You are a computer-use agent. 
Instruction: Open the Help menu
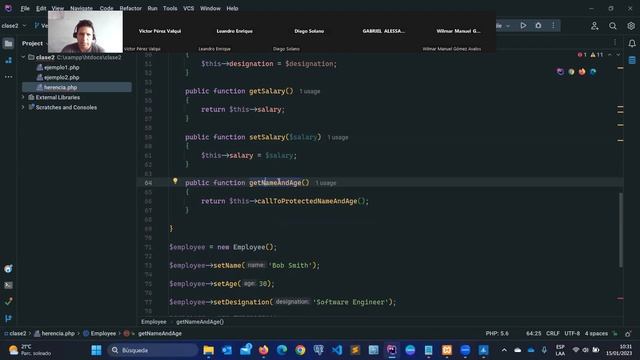pos(232,8)
